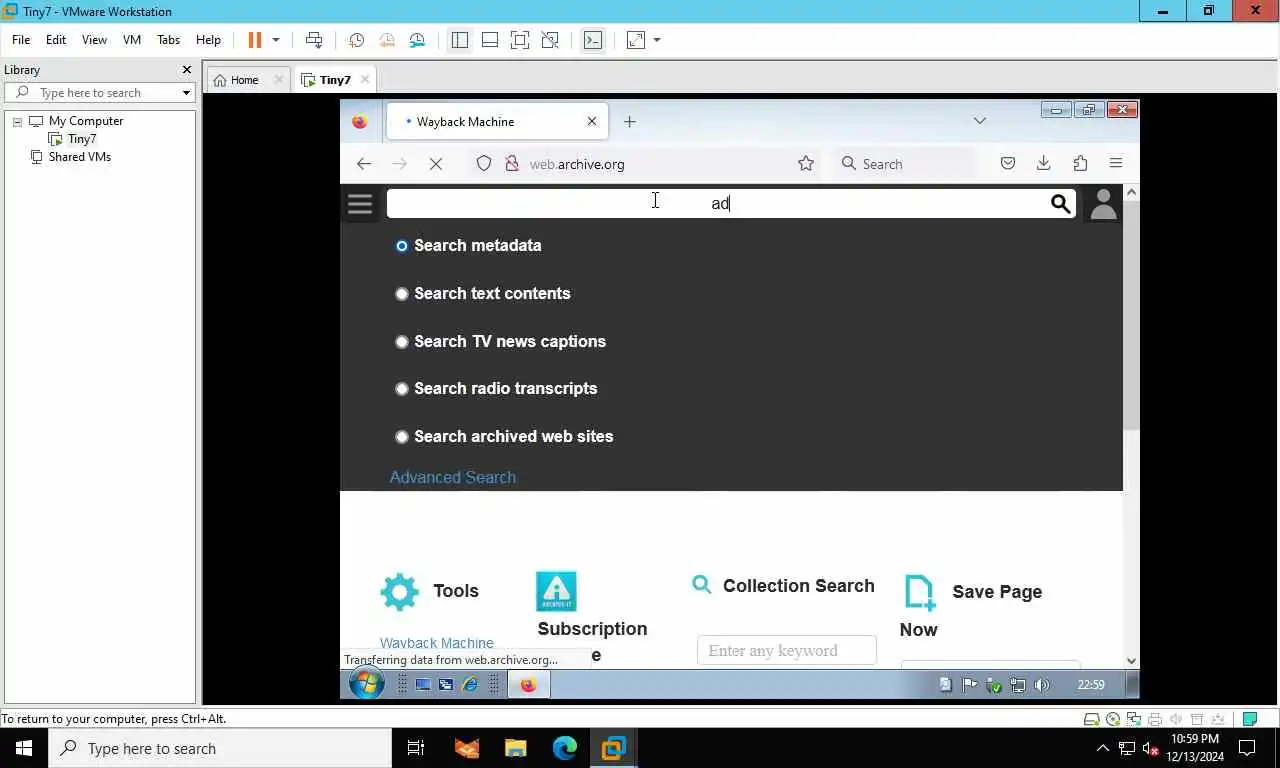Open File Explorer from the host taskbar

pyautogui.click(x=515, y=748)
